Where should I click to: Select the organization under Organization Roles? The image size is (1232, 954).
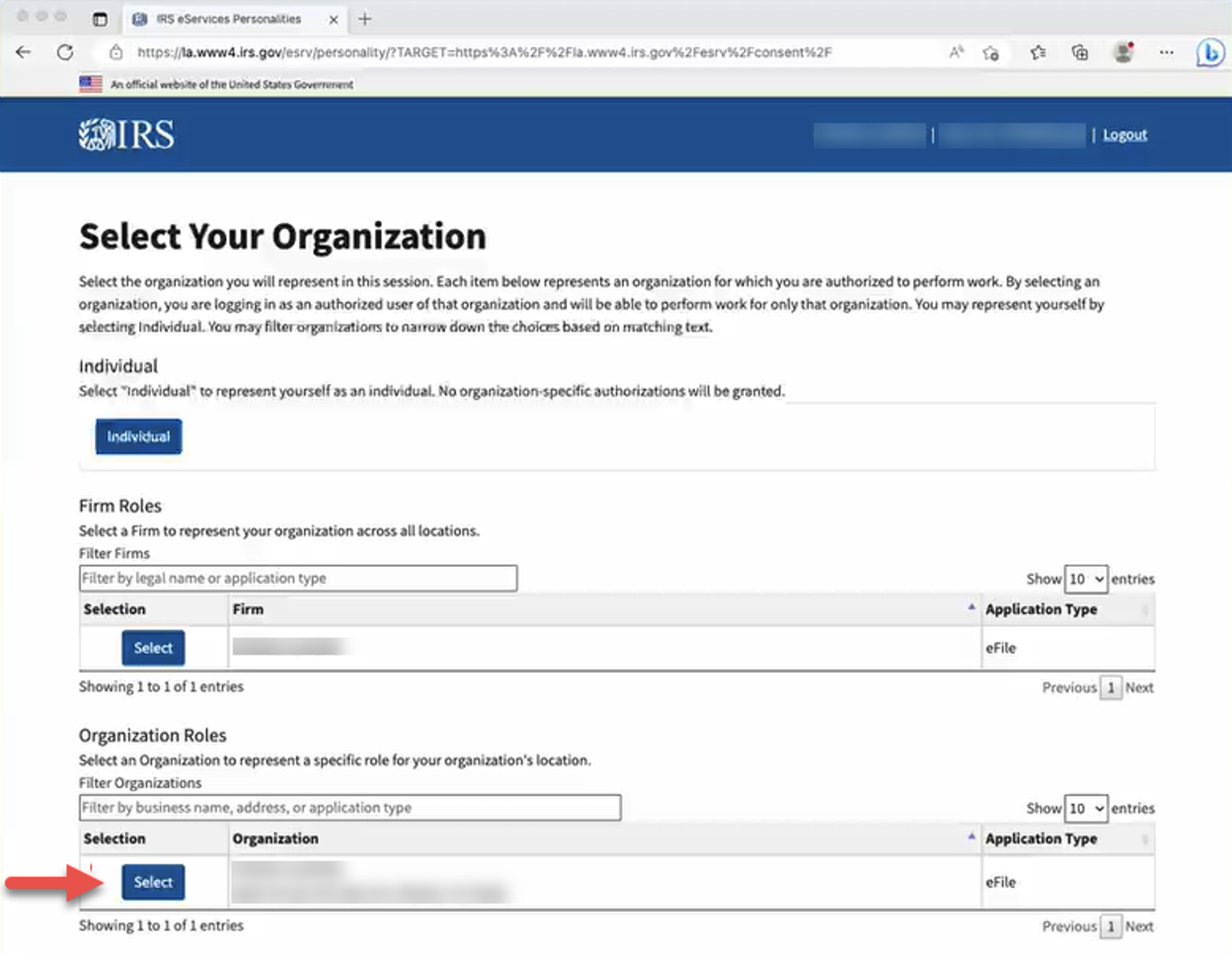[x=153, y=882]
